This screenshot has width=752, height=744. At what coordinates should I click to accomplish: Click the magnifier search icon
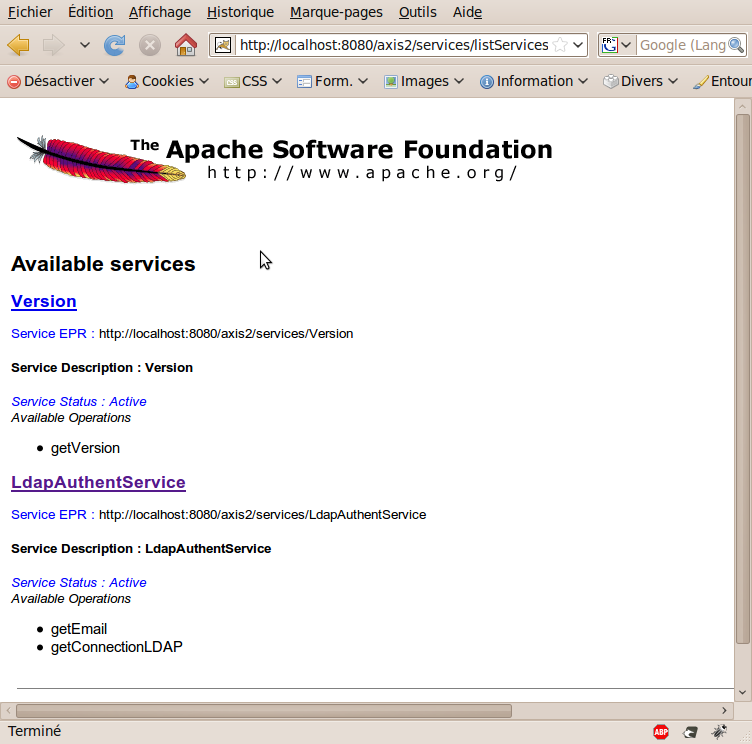point(736,45)
